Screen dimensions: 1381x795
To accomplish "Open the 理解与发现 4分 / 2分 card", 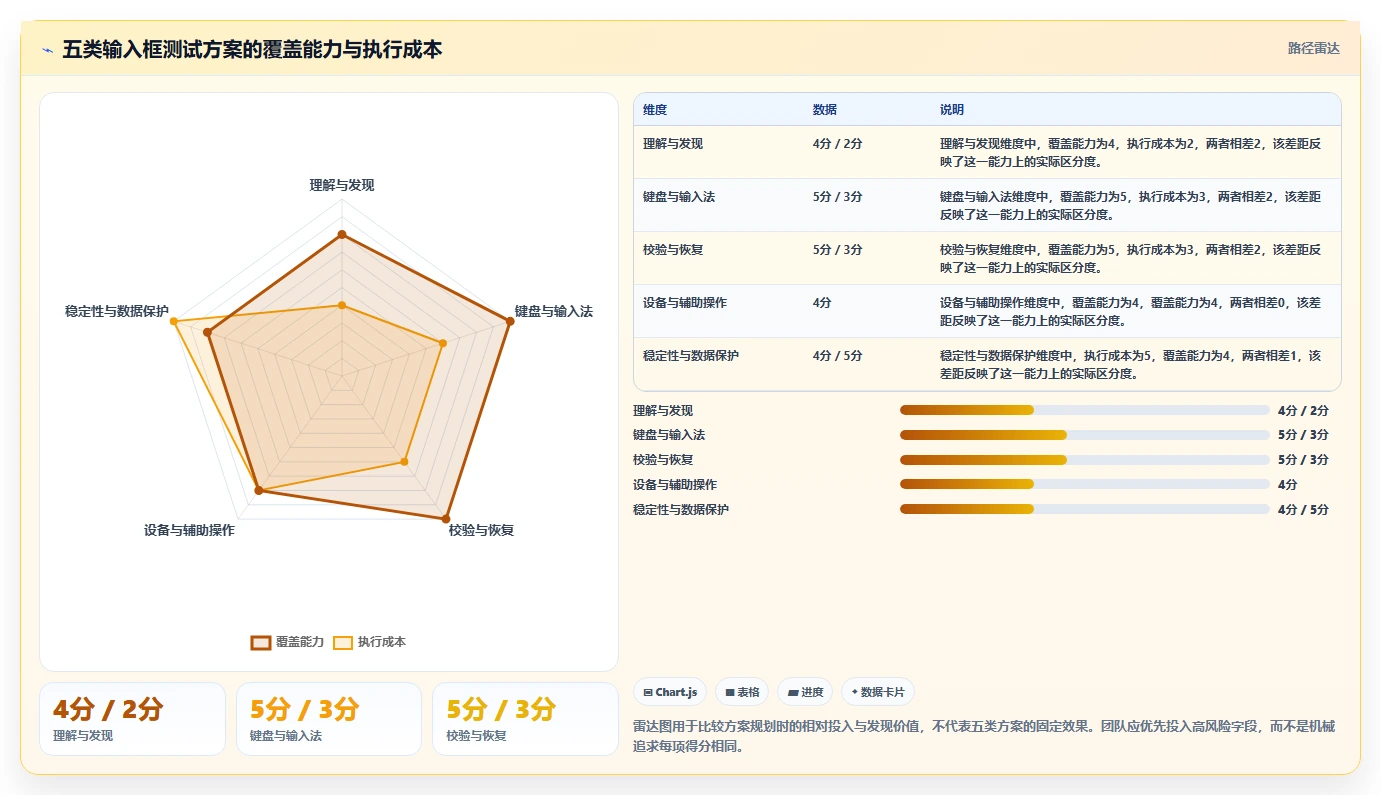I will click(x=132, y=719).
